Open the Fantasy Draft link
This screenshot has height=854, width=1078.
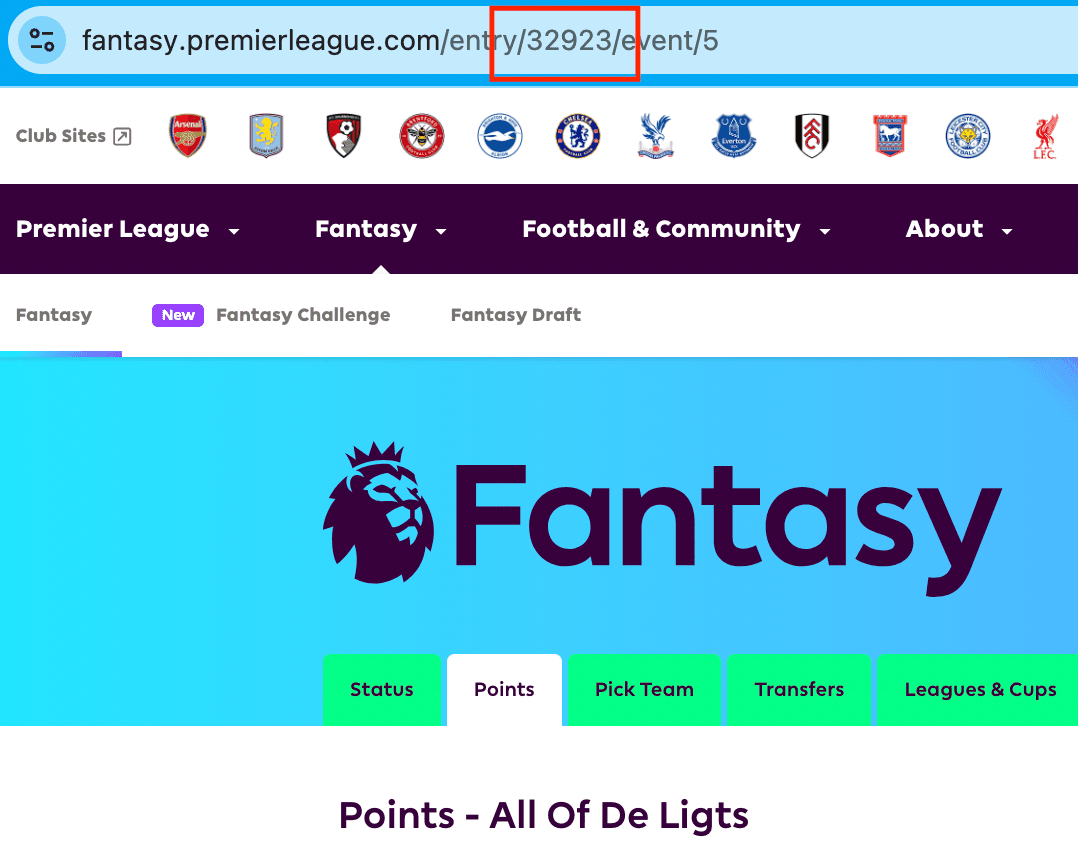[x=516, y=315]
